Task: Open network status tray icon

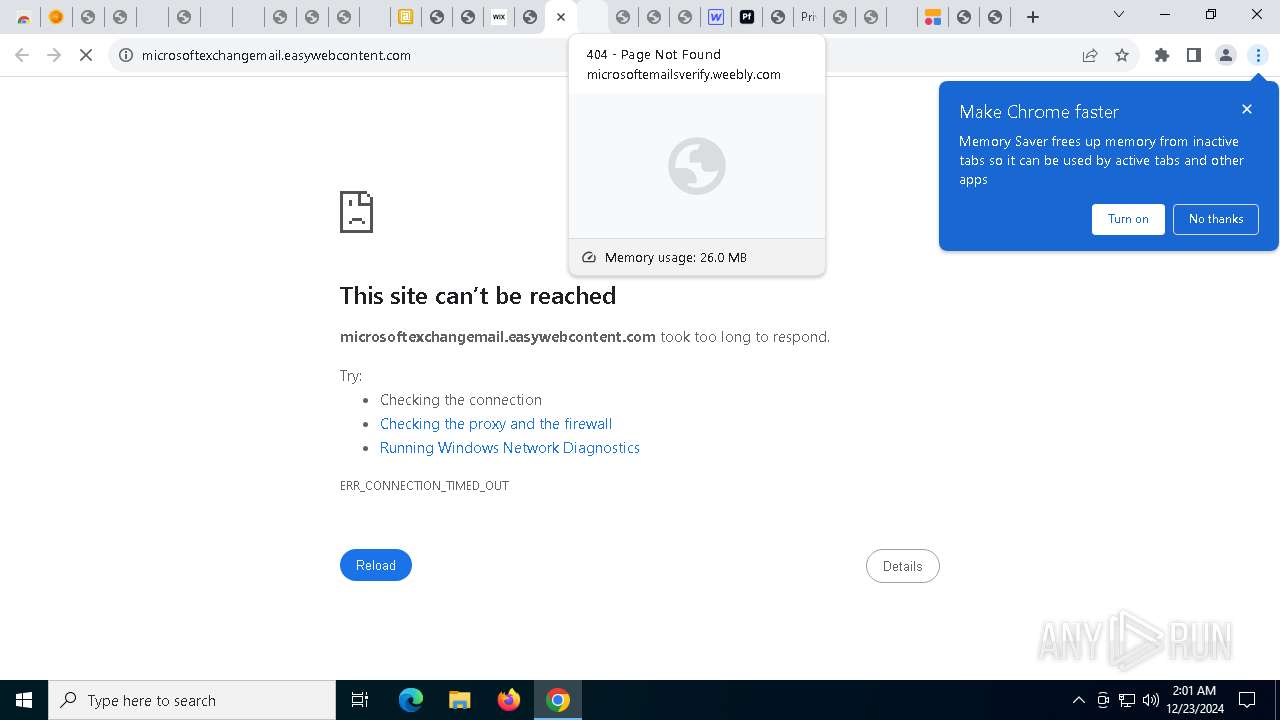Action: point(1127,700)
